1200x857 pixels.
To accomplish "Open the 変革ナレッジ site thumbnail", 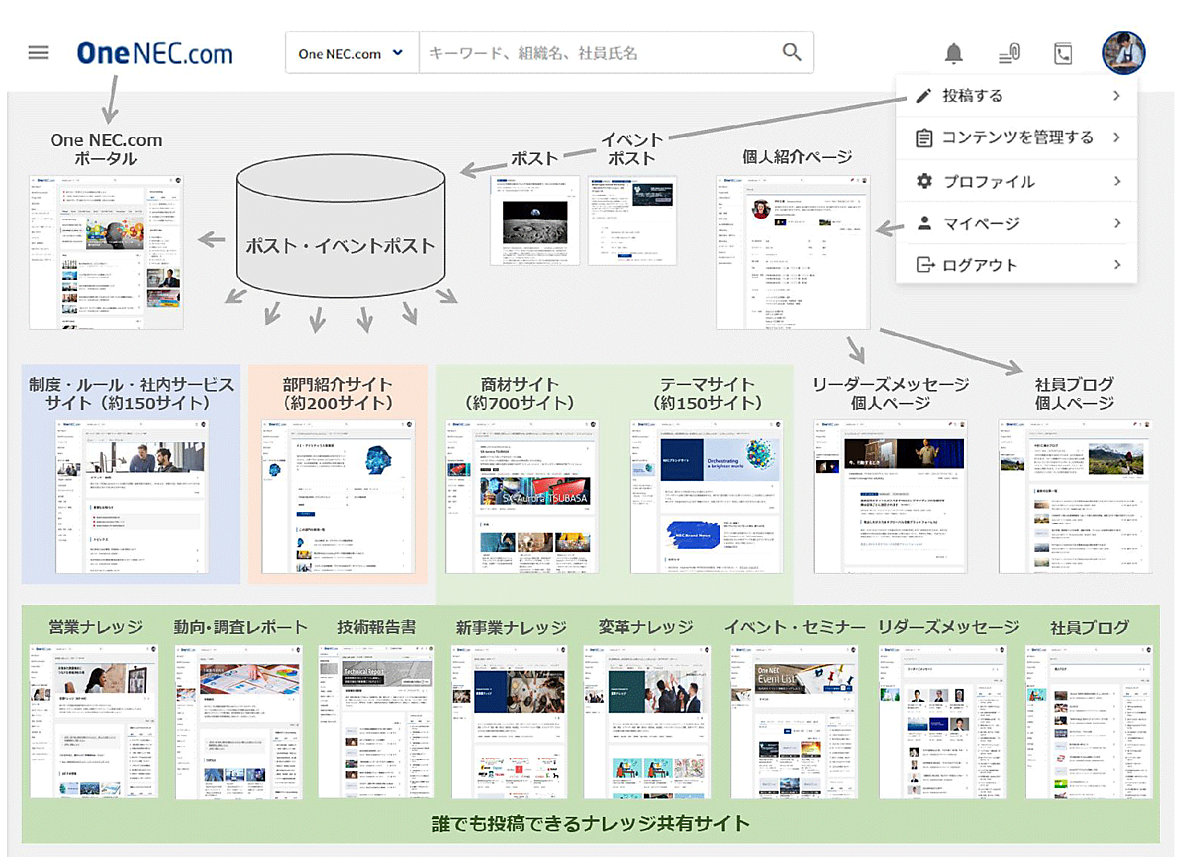I will [648, 721].
